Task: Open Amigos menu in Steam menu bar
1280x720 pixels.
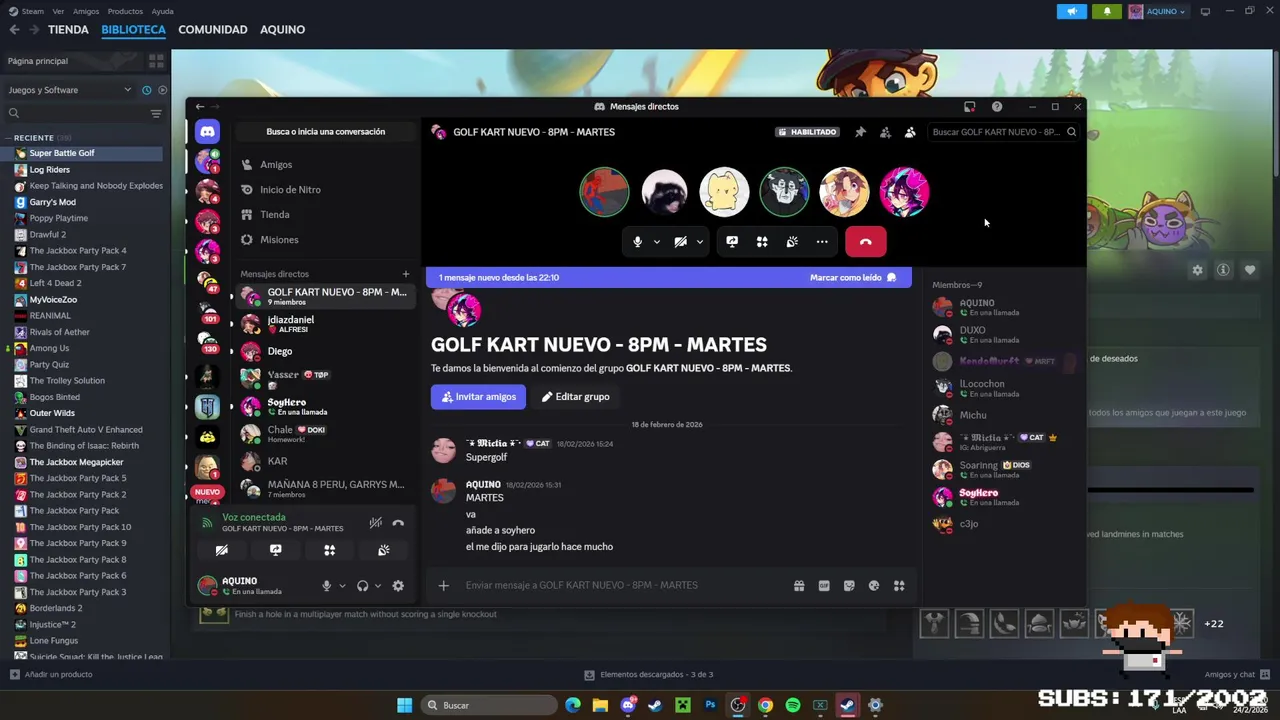Action: (86, 11)
